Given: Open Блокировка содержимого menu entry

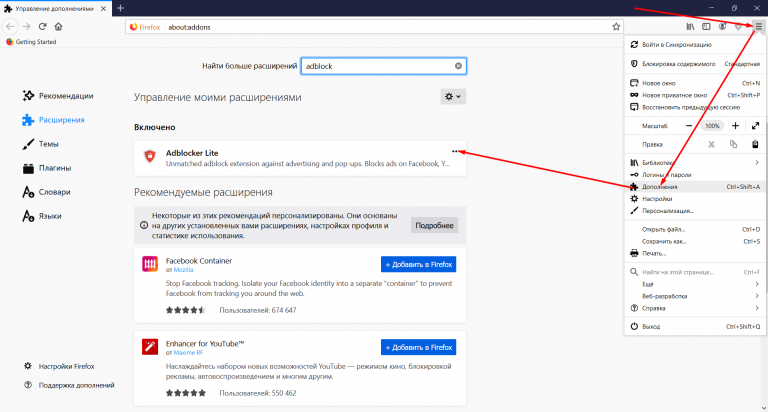Looking at the screenshot, I should click(695, 64).
